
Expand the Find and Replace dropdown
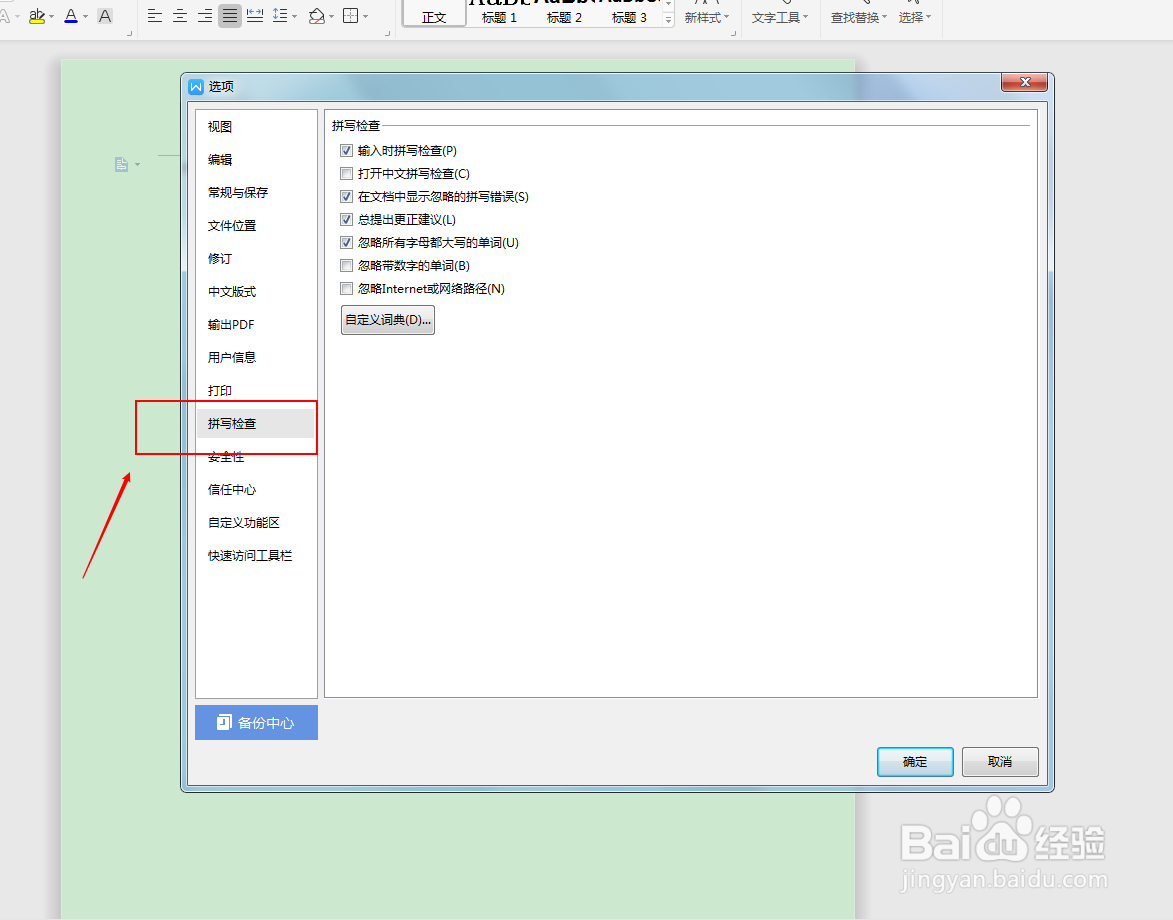857,18
